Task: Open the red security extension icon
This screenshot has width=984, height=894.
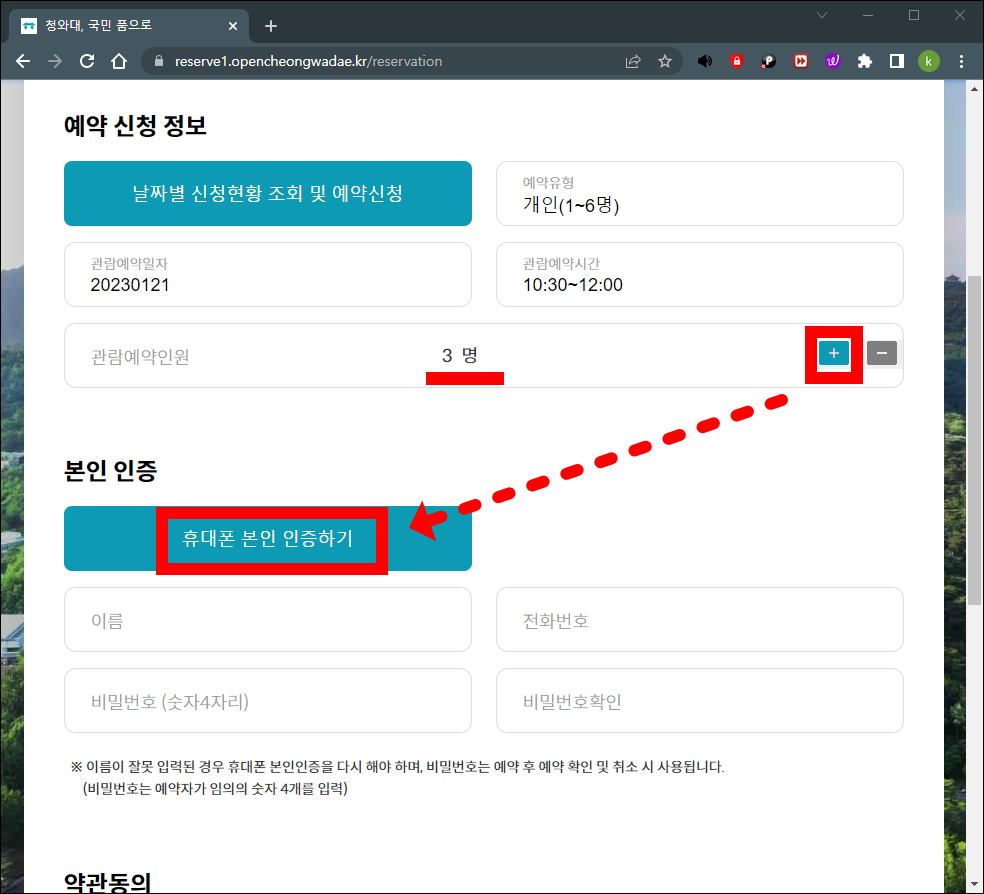Action: point(737,61)
